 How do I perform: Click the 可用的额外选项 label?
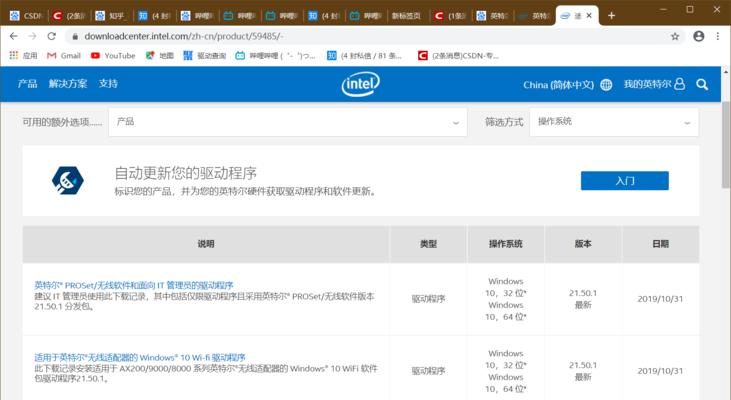point(62,122)
